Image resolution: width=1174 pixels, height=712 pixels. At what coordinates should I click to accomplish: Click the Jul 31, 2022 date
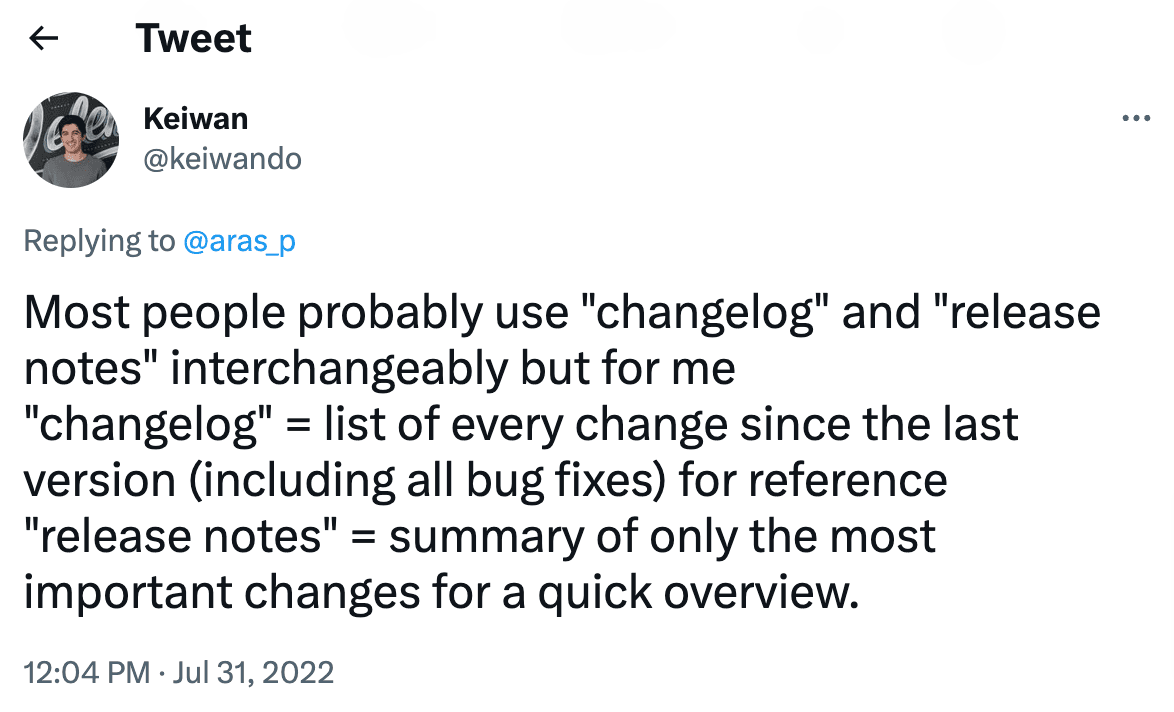(254, 672)
